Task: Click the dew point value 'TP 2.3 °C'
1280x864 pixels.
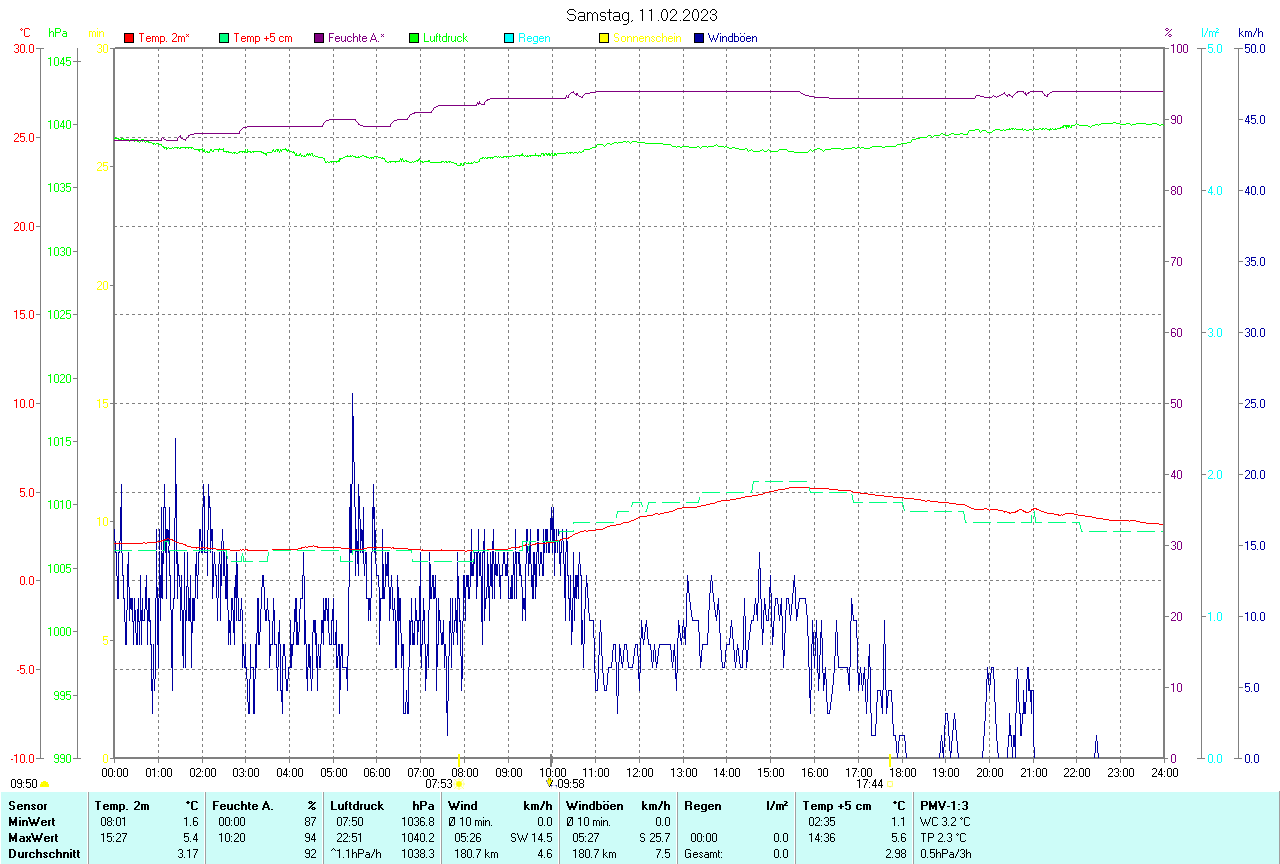Action: (944, 837)
